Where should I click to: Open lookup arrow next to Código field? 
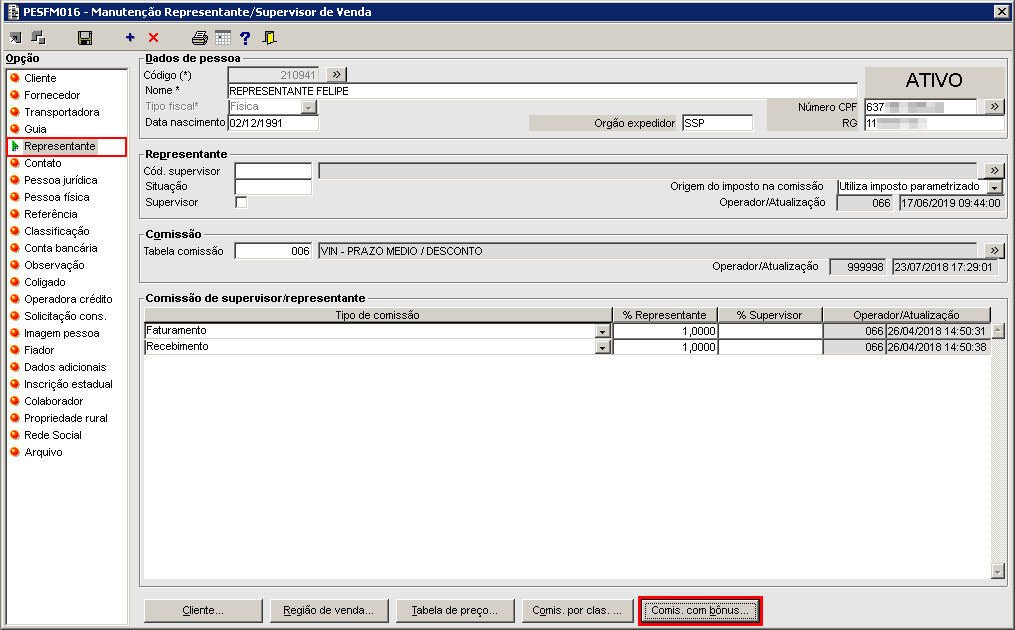click(x=337, y=74)
